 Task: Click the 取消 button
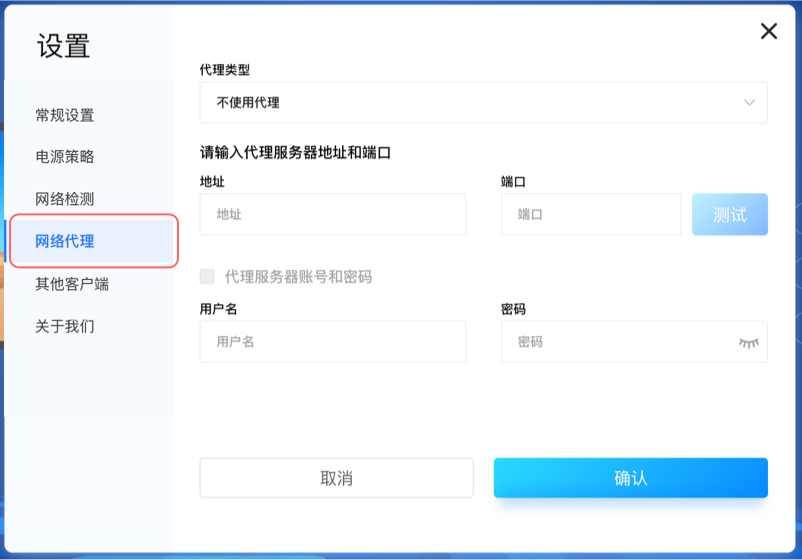[336, 478]
